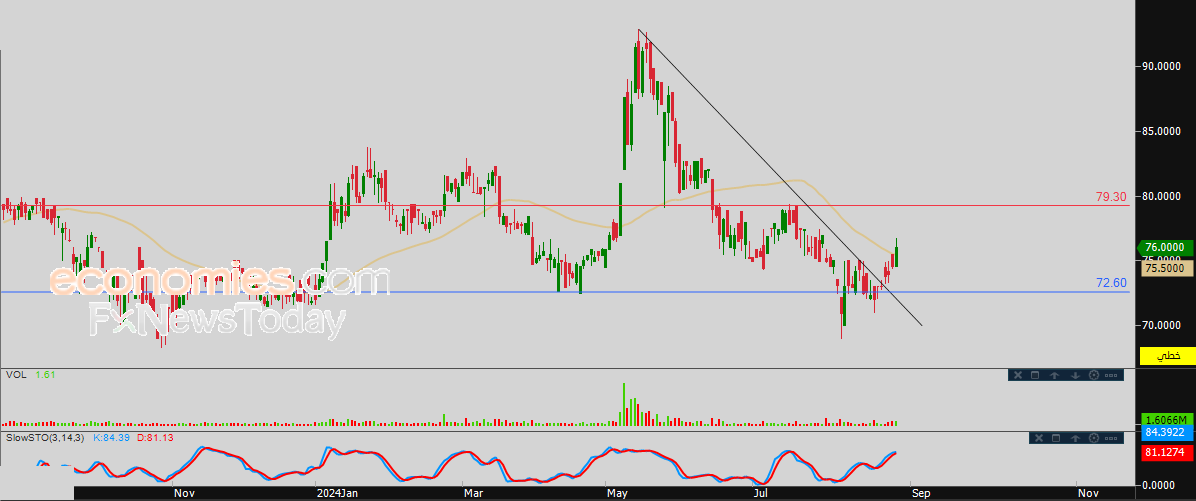Click the VOL indicator label

pyautogui.click(x=14, y=374)
